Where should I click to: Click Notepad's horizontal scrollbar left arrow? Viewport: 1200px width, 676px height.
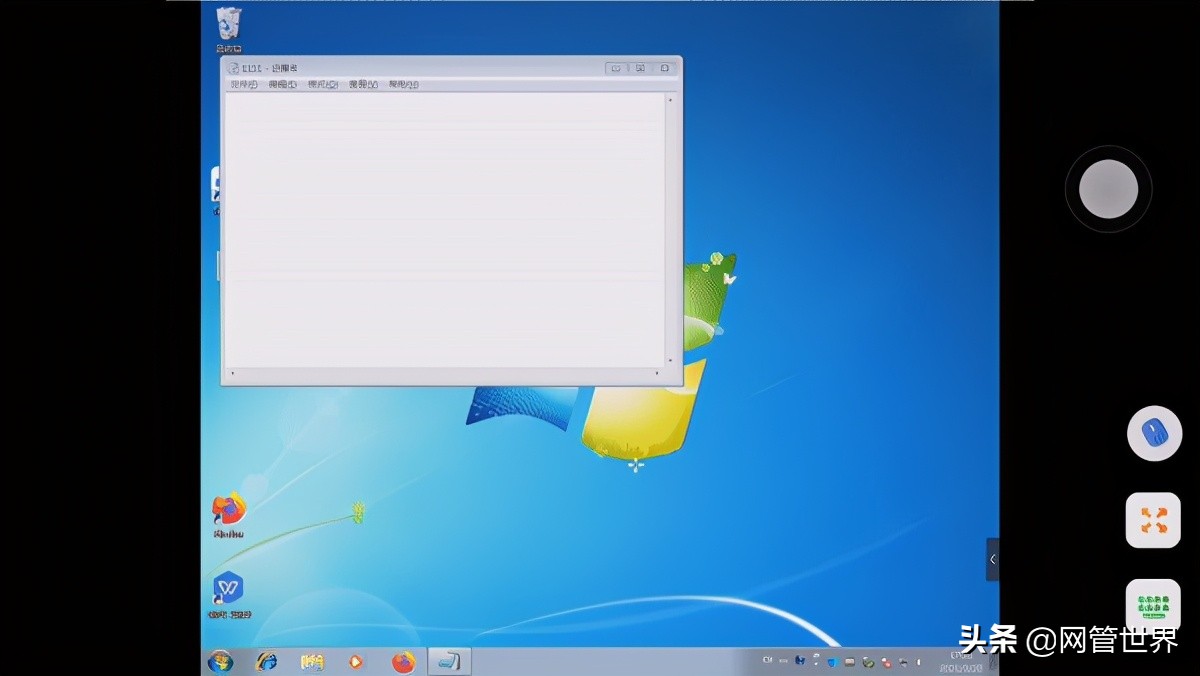click(x=233, y=374)
